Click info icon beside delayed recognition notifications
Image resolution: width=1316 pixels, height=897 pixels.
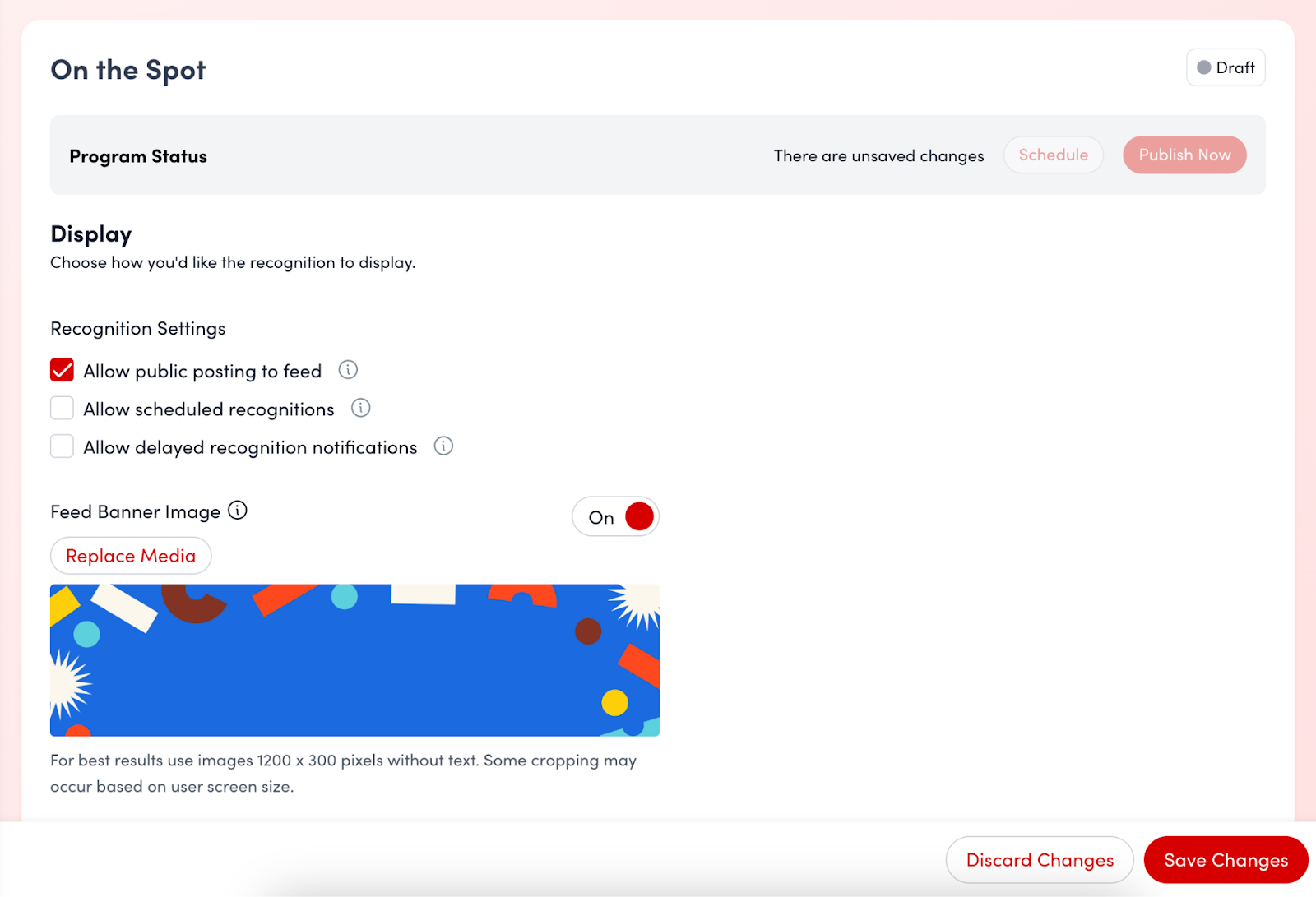443,446
